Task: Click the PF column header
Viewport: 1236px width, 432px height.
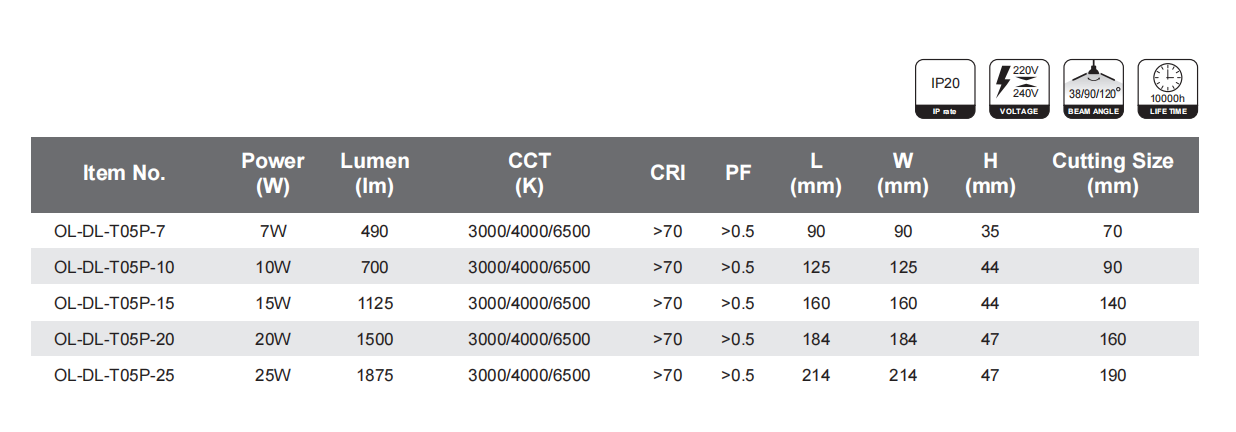Action: (x=738, y=173)
